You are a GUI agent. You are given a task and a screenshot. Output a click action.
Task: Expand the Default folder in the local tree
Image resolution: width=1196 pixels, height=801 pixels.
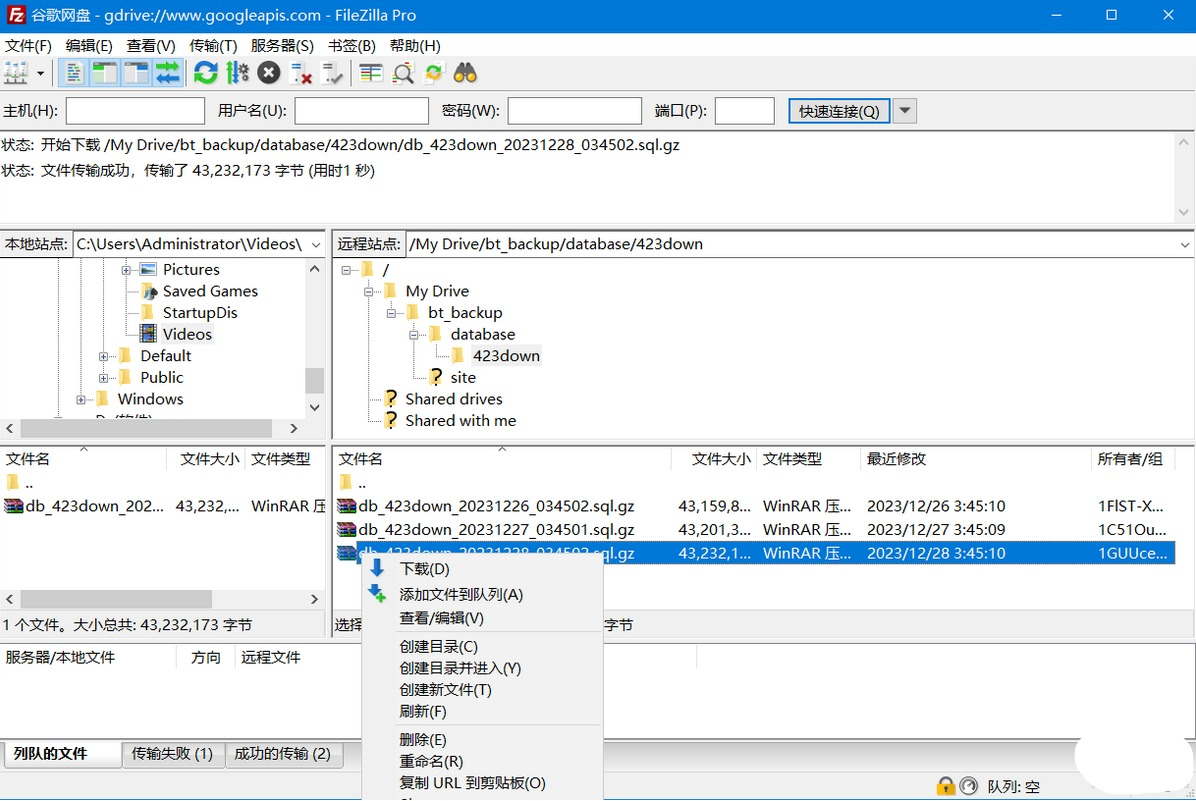104,356
